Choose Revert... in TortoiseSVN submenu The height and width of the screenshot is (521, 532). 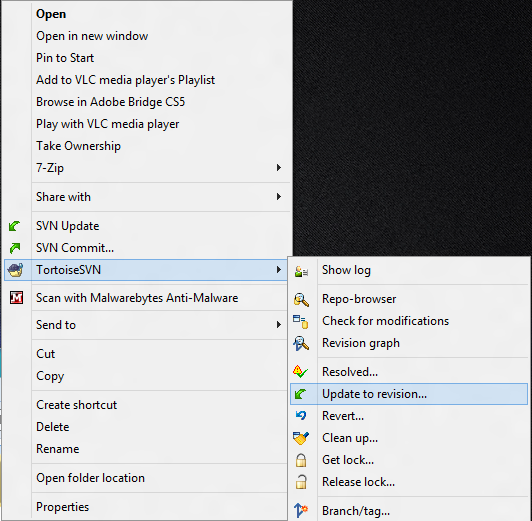pyautogui.click(x=343, y=416)
